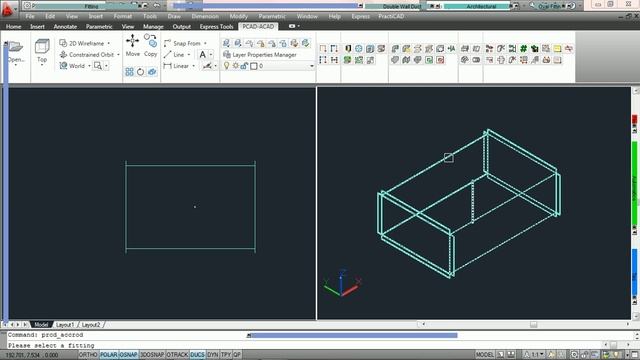This screenshot has height=360, width=640.
Task: Click MODEL button in status bar
Action: [484, 355]
